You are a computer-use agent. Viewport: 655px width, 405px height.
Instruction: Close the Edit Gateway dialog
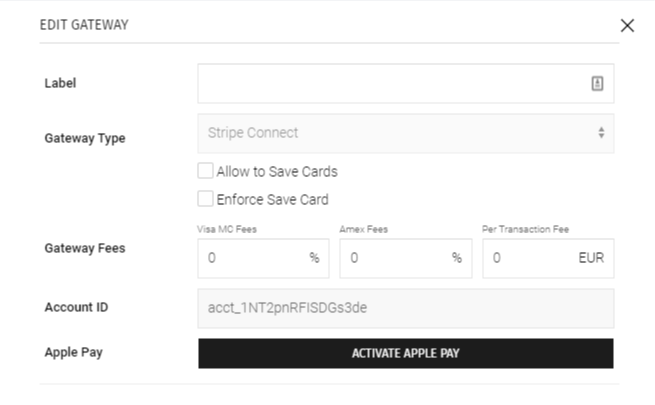click(627, 26)
